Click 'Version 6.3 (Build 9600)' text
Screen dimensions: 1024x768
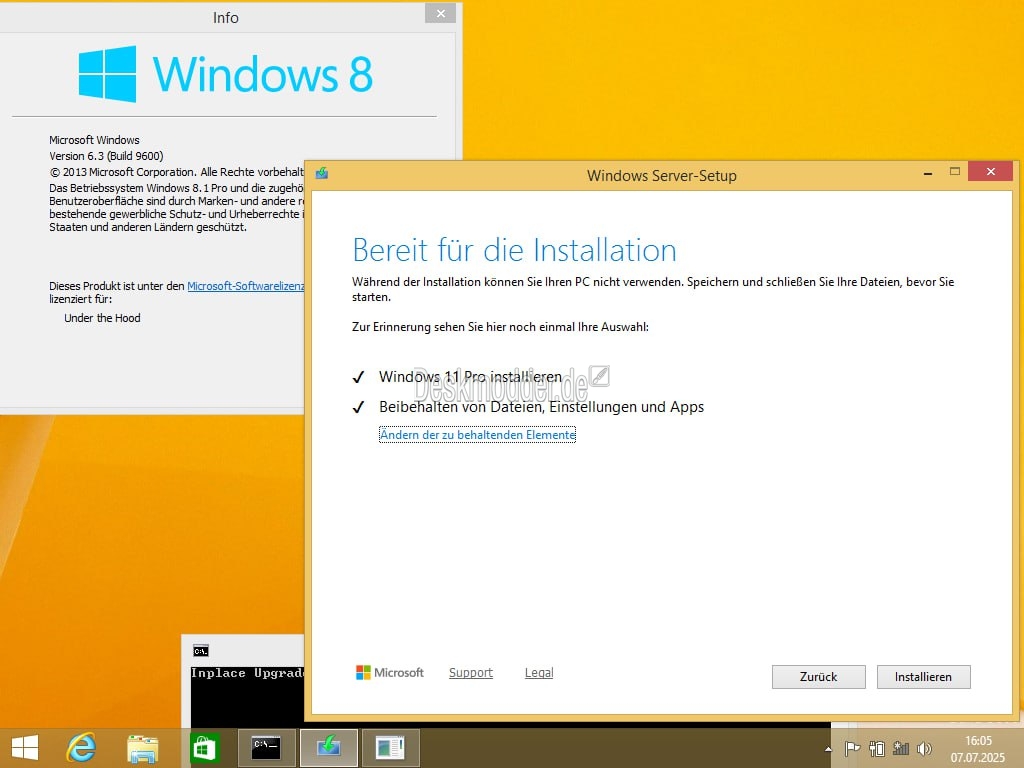tap(106, 156)
